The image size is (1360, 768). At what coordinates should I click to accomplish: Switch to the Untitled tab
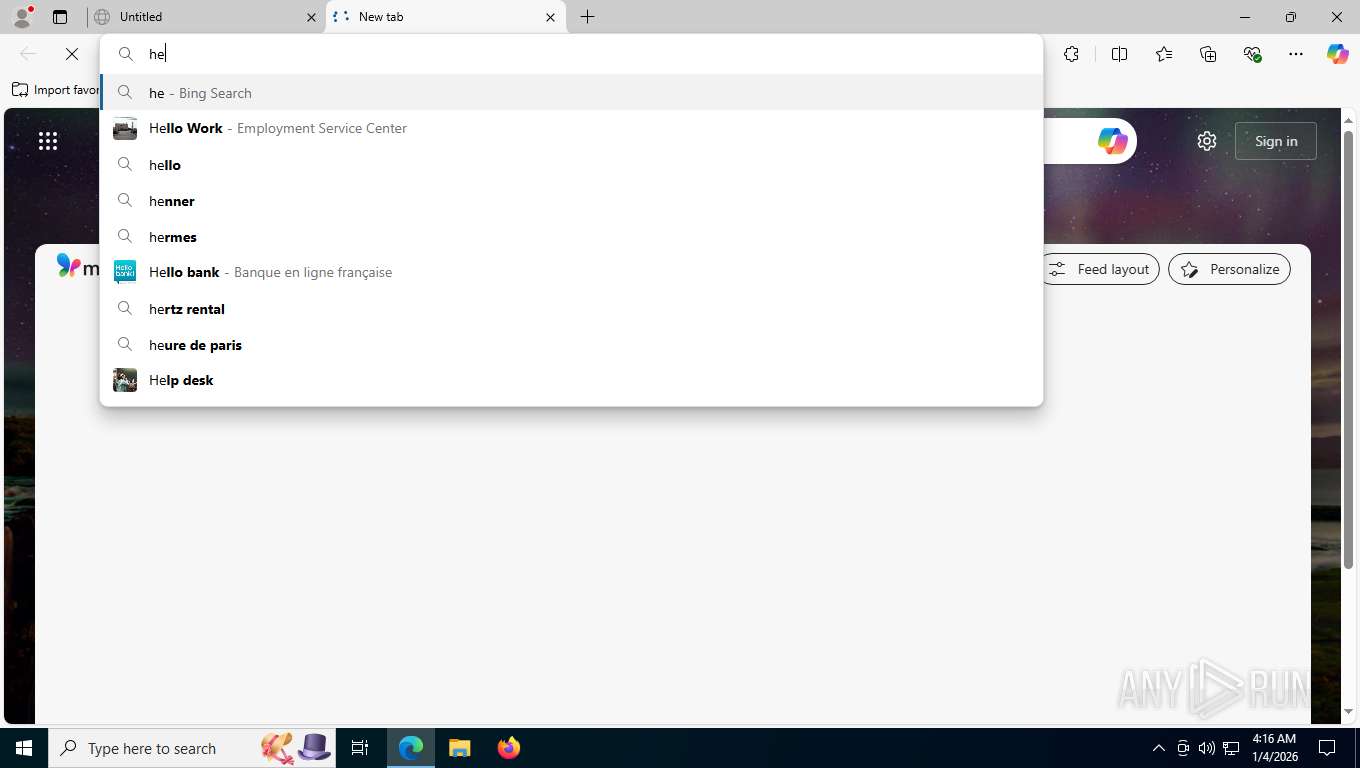[x=205, y=17]
